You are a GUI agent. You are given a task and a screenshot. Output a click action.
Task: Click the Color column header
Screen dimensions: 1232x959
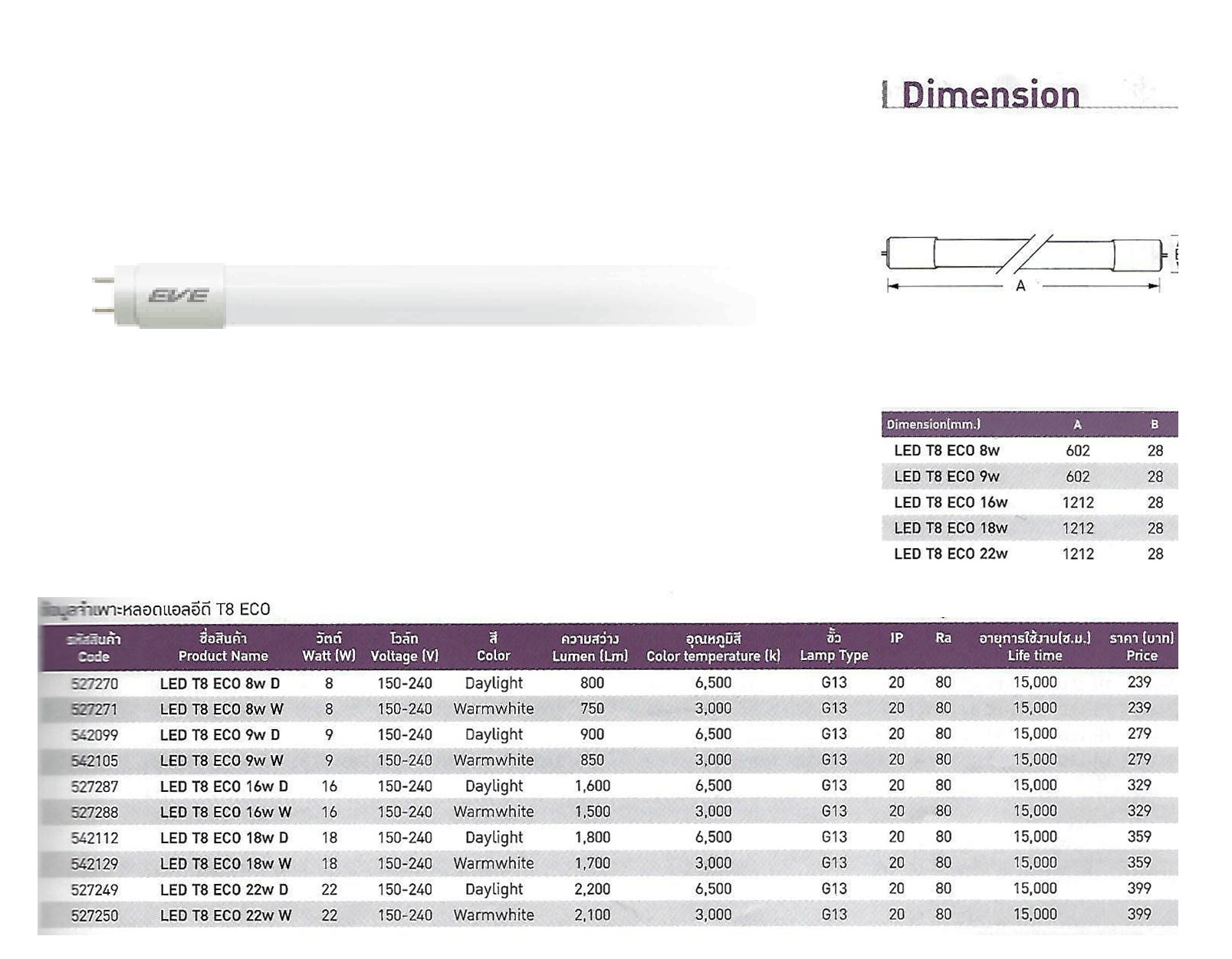(x=493, y=647)
